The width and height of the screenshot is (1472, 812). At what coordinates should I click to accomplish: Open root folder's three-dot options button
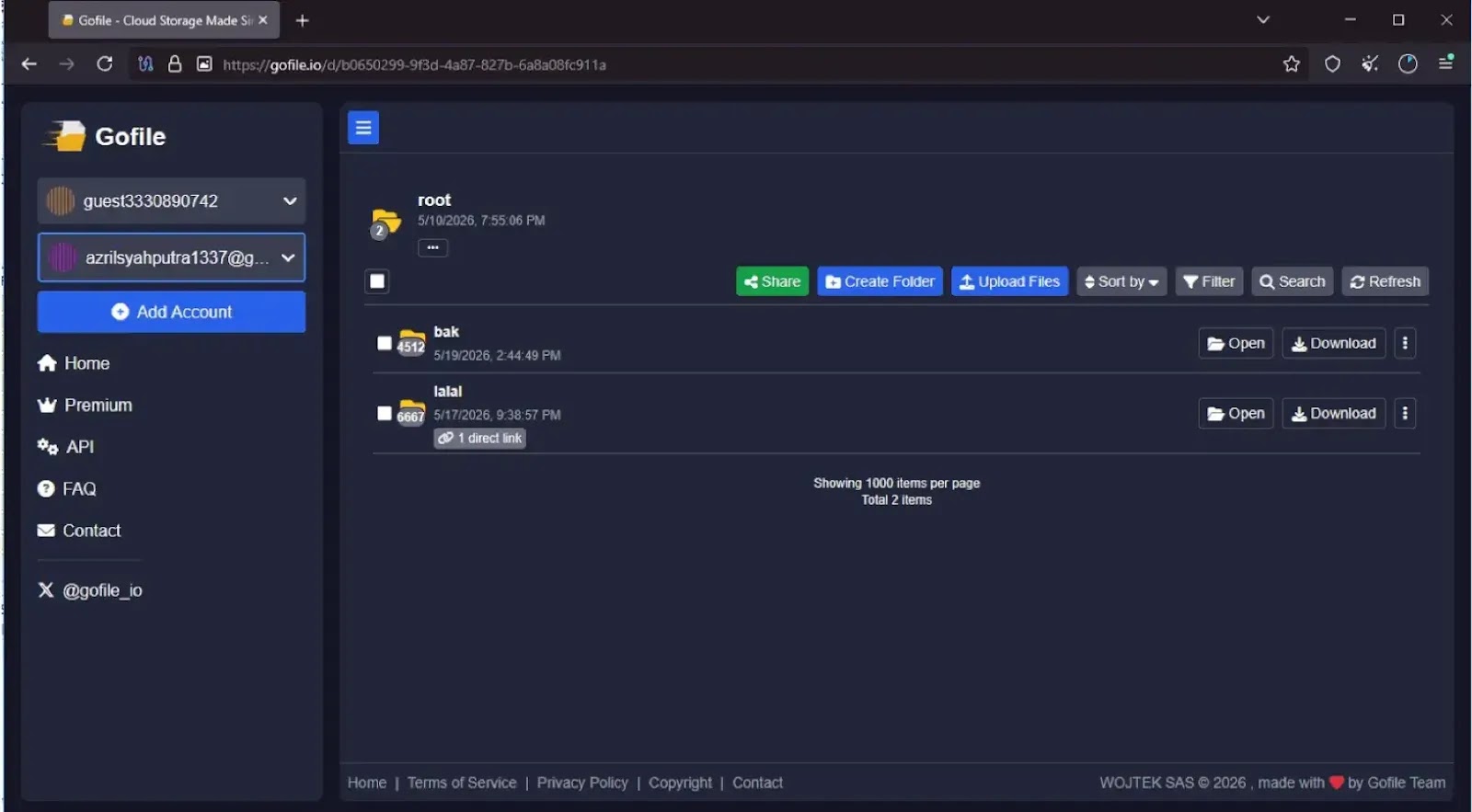tap(432, 247)
